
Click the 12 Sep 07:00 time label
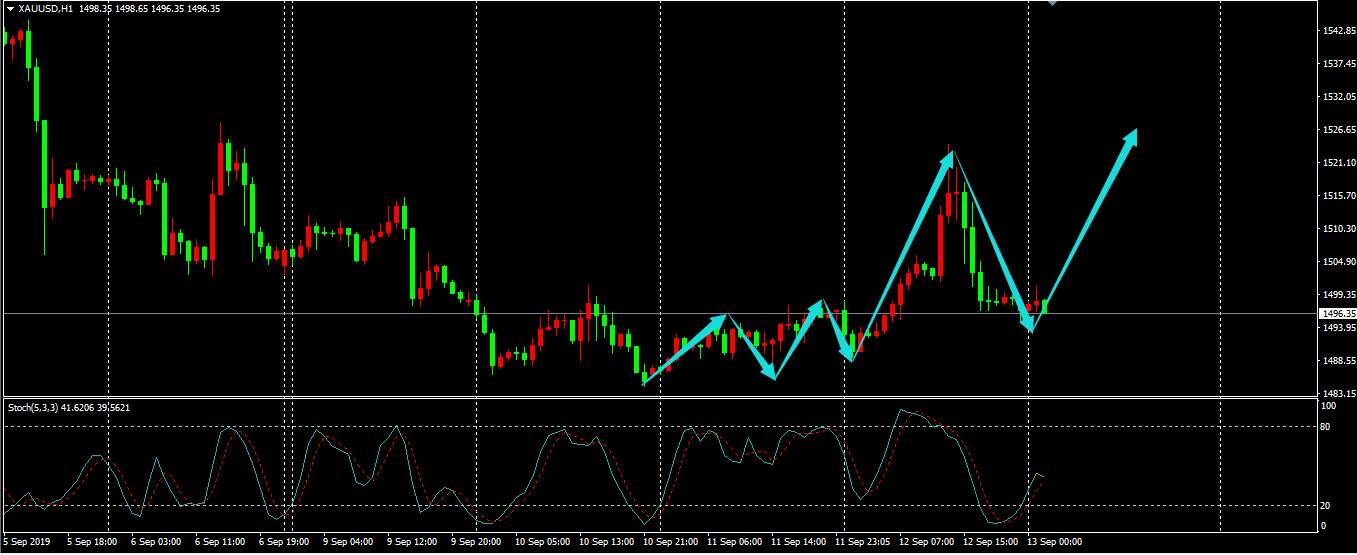(927, 542)
